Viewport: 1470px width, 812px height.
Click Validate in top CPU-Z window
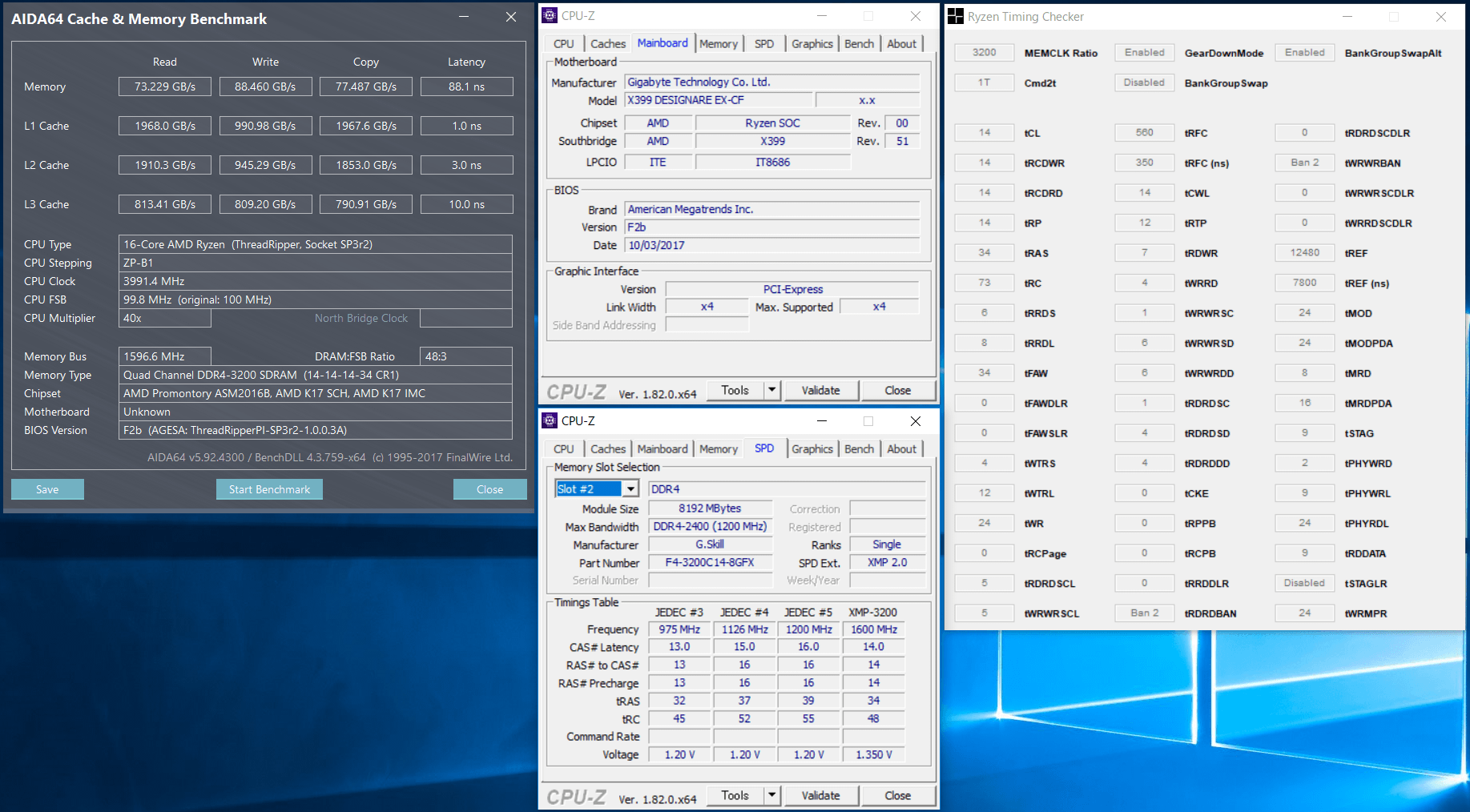[821, 390]
